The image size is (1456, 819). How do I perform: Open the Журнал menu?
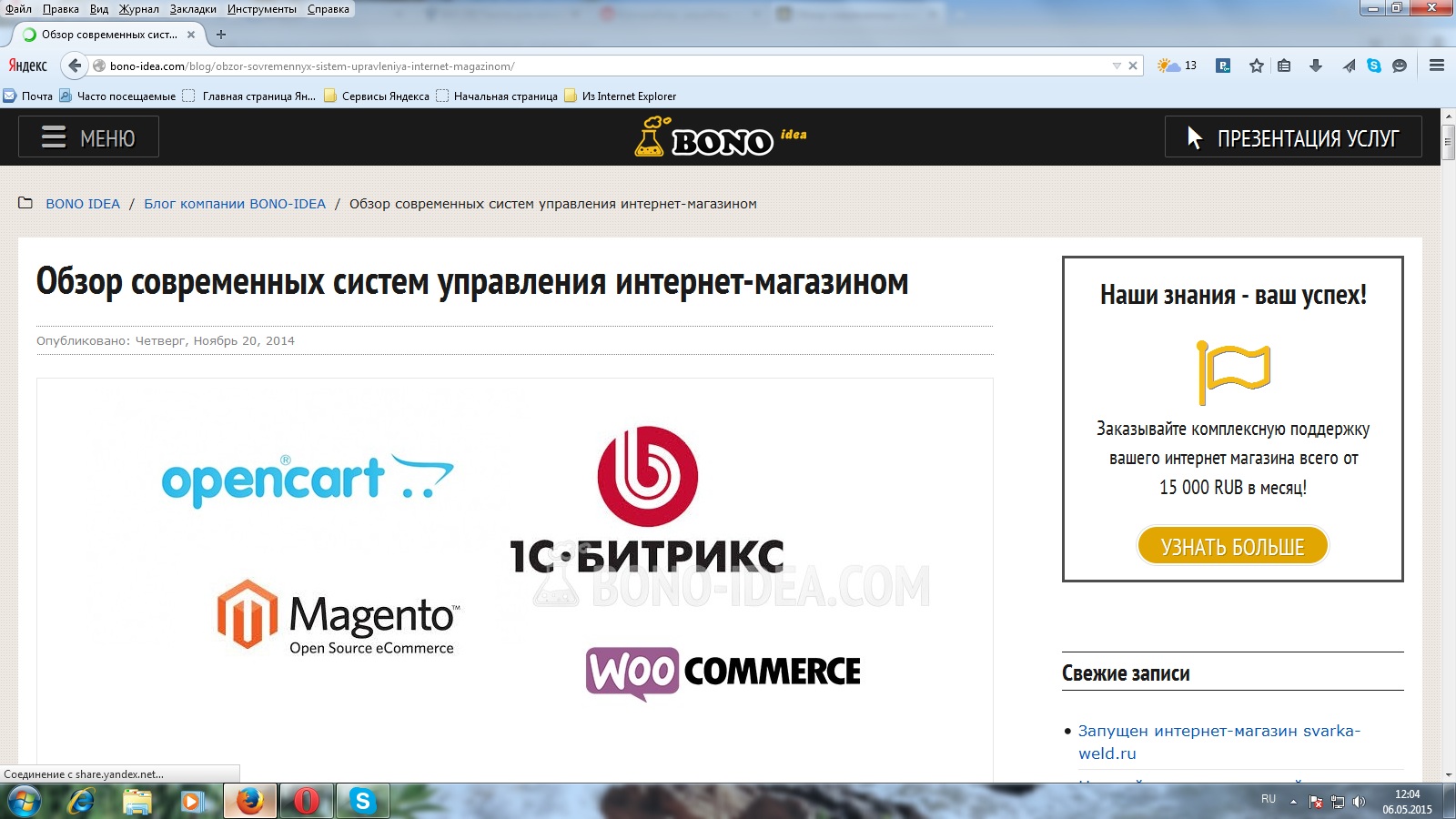point(138,9)
